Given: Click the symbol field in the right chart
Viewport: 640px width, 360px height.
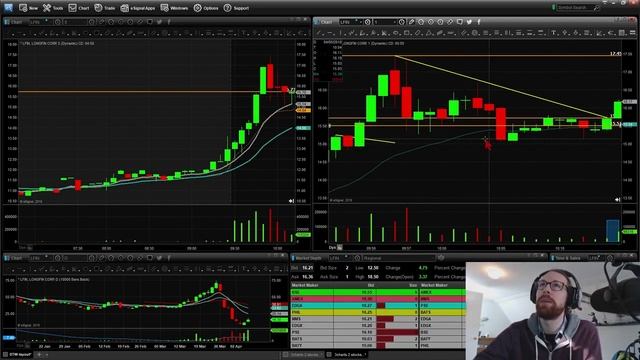Looking at the screenshot, I should tap(351, 22).
